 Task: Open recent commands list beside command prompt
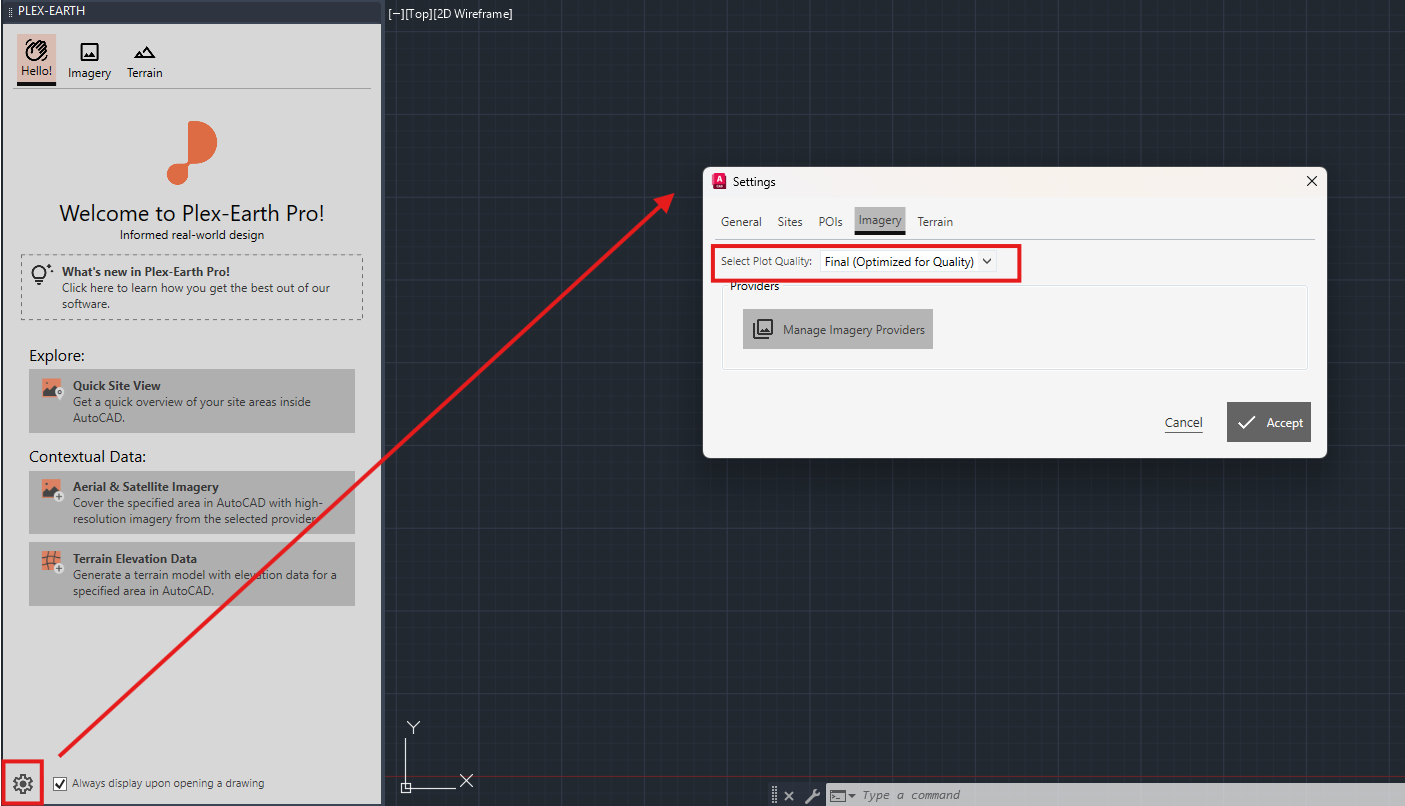[x=842, y=796]
